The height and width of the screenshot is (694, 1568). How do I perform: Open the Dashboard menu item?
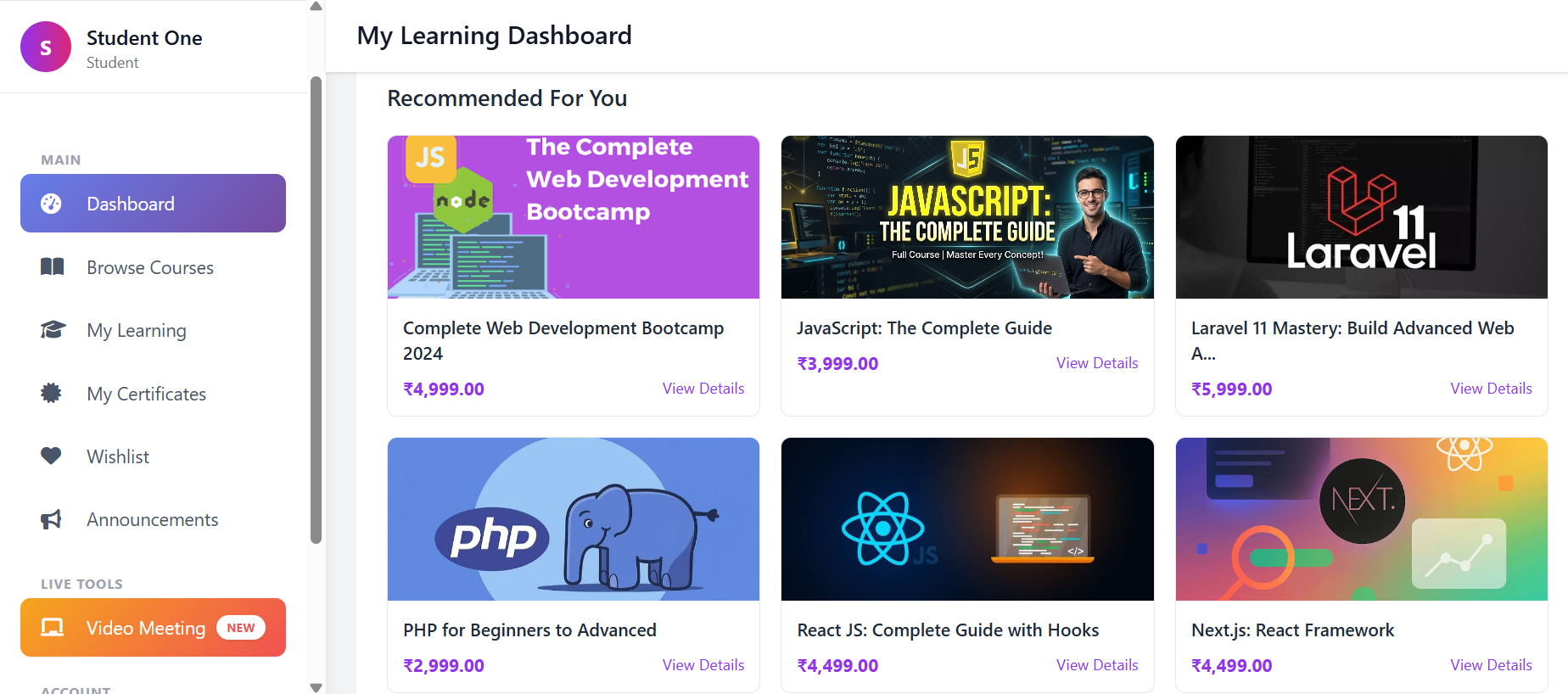click(x=153, y=204)
